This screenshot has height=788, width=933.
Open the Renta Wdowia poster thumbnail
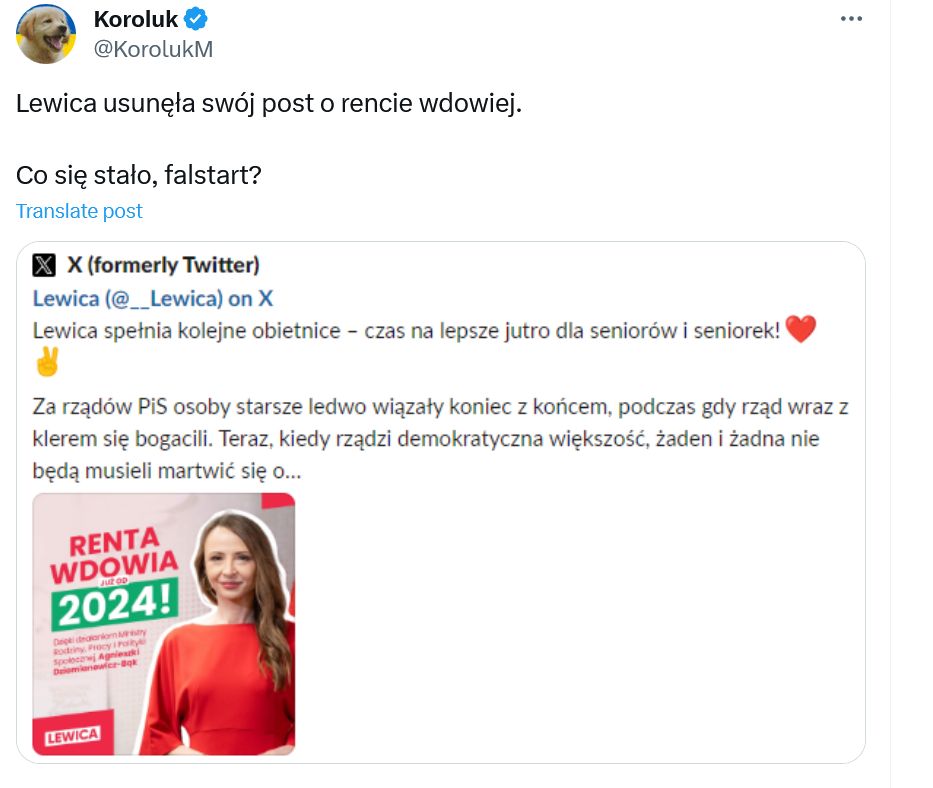tap(164, 624)
